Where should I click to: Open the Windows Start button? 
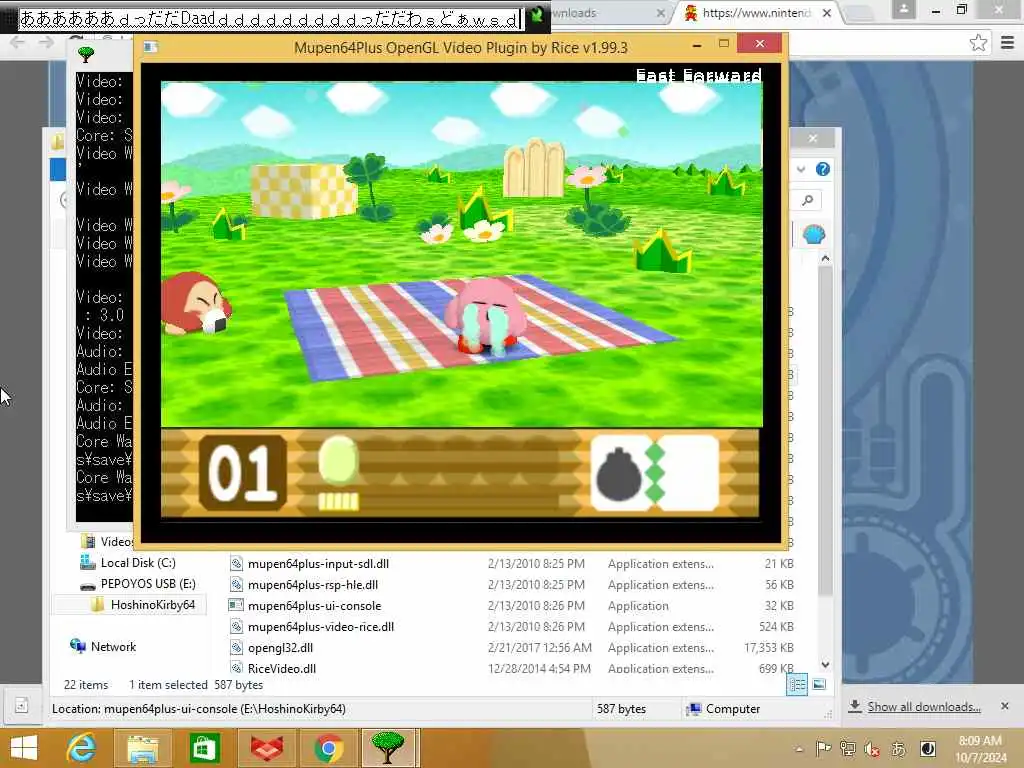tap(24, 748)
